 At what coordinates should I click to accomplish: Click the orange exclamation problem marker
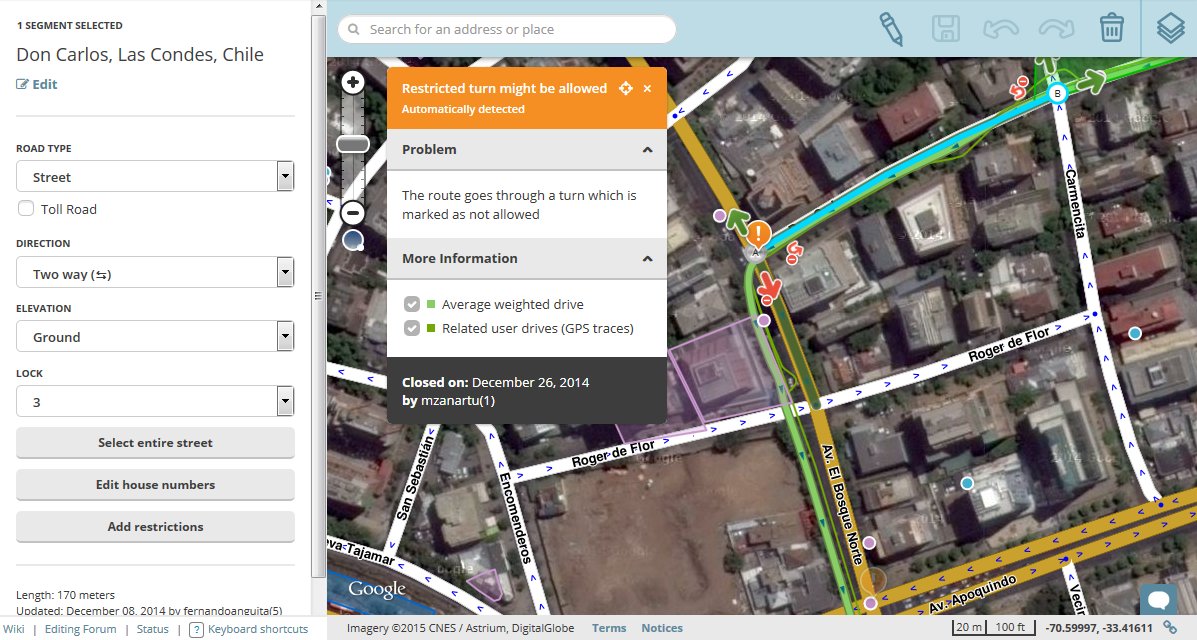click(x=758, y=233)
